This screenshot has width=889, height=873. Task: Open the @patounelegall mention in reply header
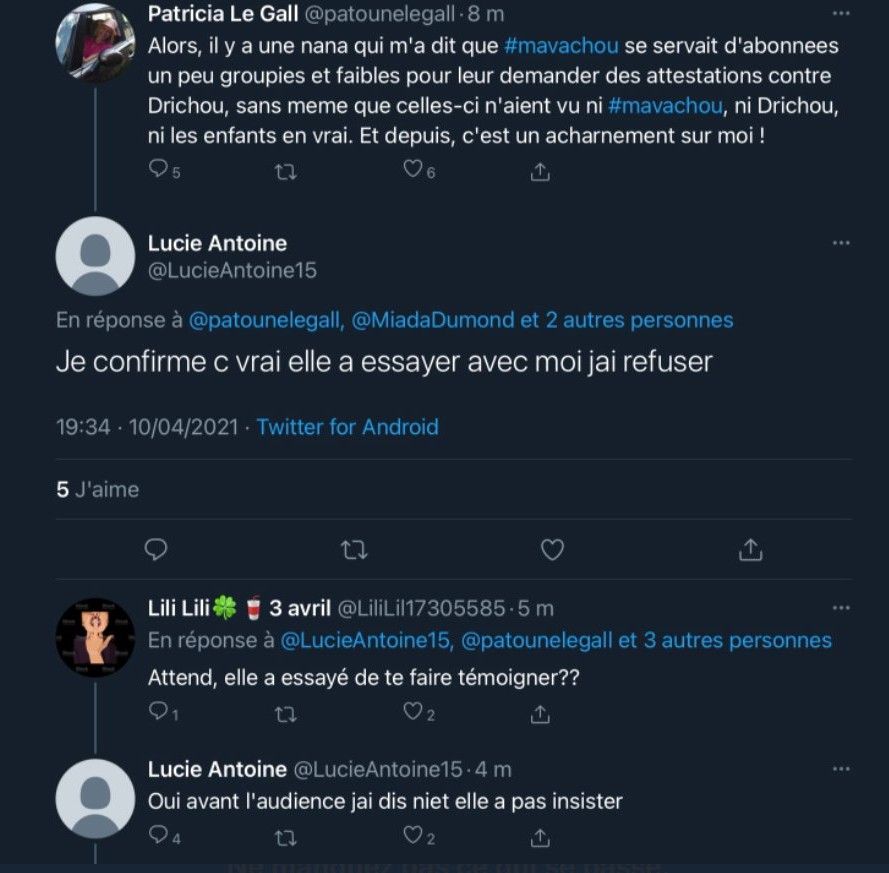click(263, 320)
